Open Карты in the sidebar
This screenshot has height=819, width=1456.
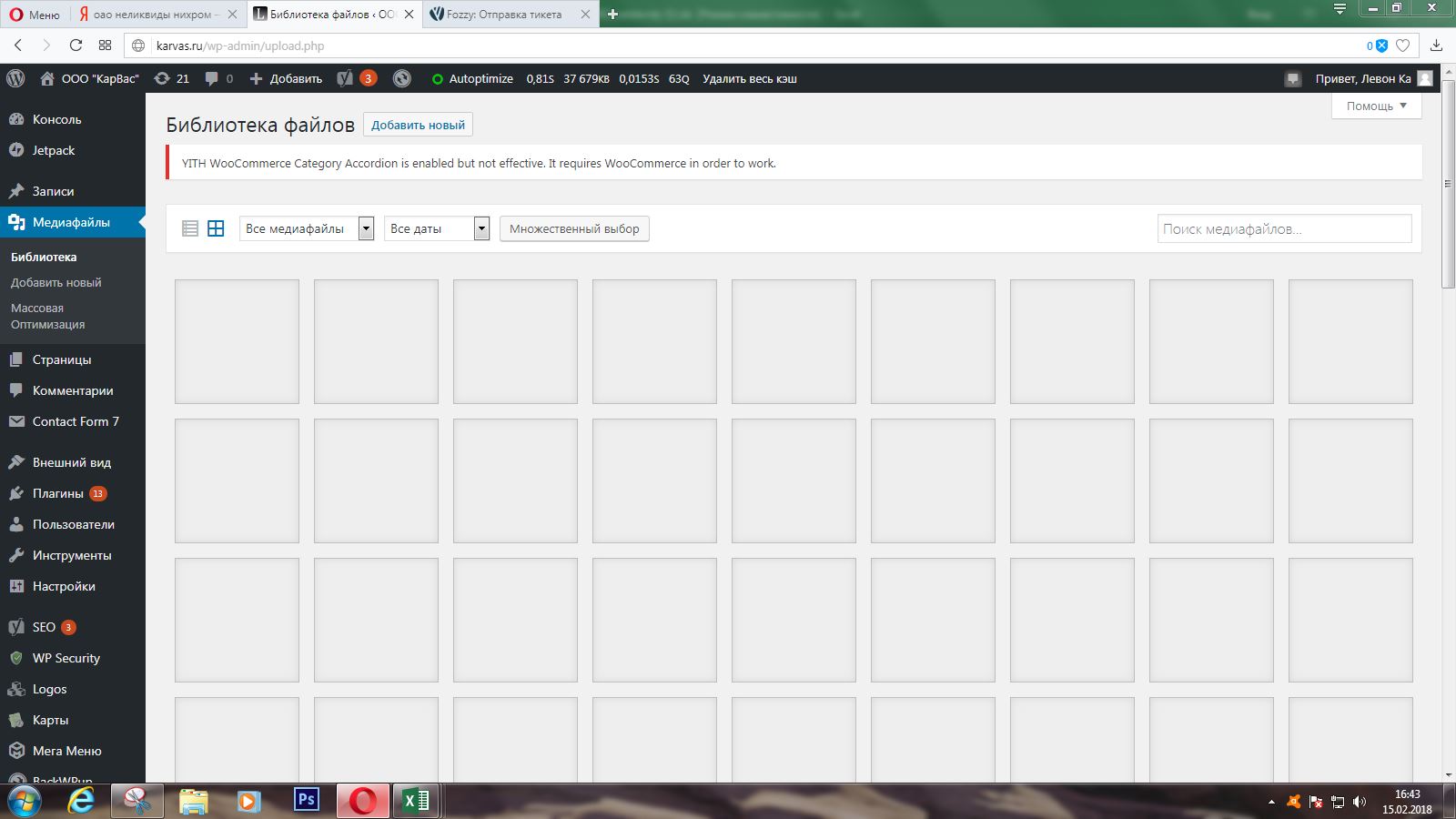coord(73,720)
